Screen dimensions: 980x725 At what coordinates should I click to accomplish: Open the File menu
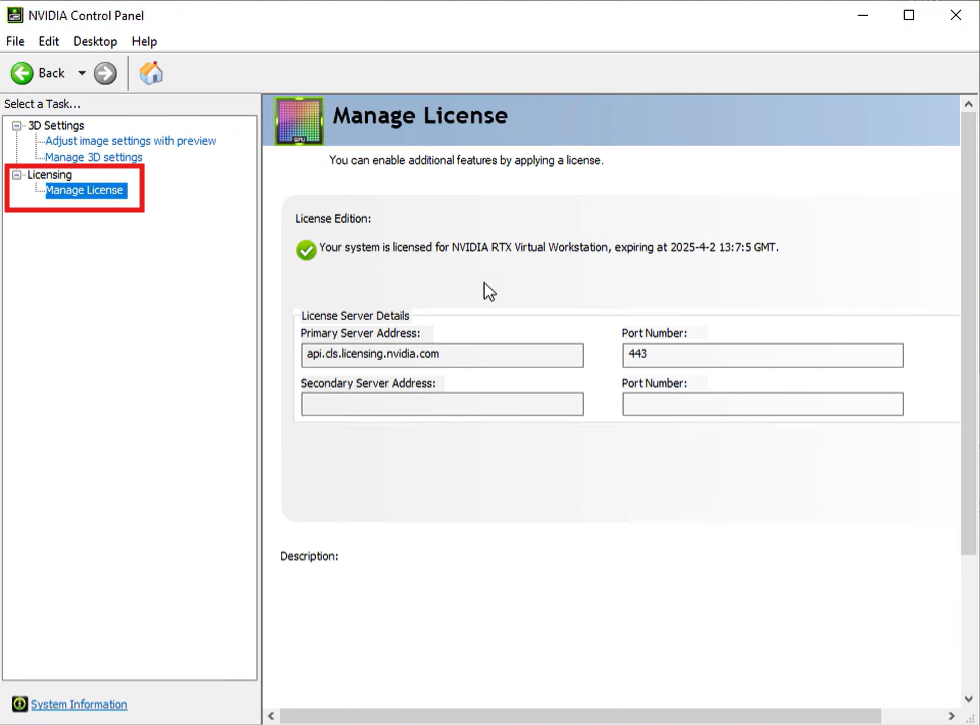coord(15,41)
